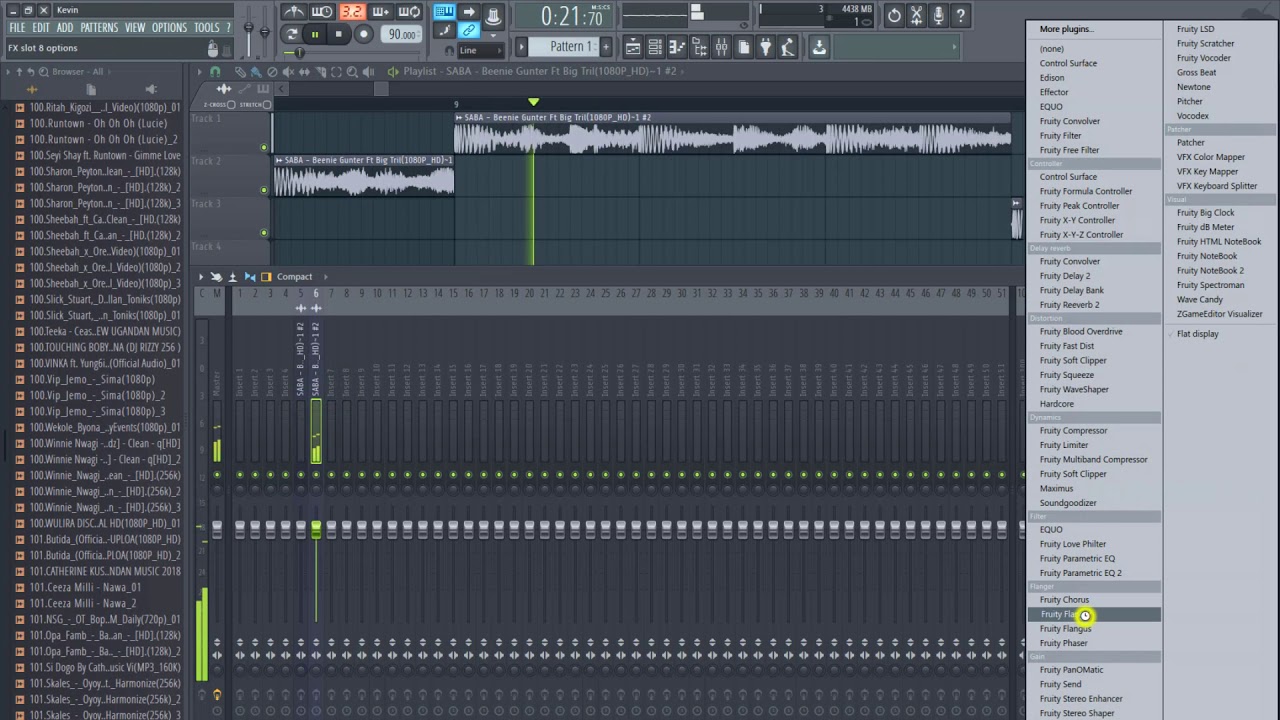Click the save/export download icon
The width and height of the screenshot is (1280, 720).
[819, 47]
